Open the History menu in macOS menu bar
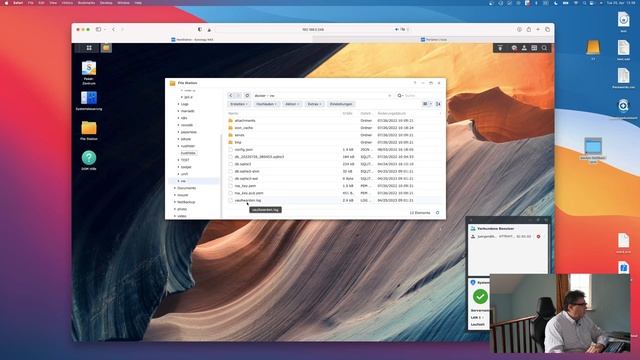This screenshot has height=360, width=640. pos(67,3)
